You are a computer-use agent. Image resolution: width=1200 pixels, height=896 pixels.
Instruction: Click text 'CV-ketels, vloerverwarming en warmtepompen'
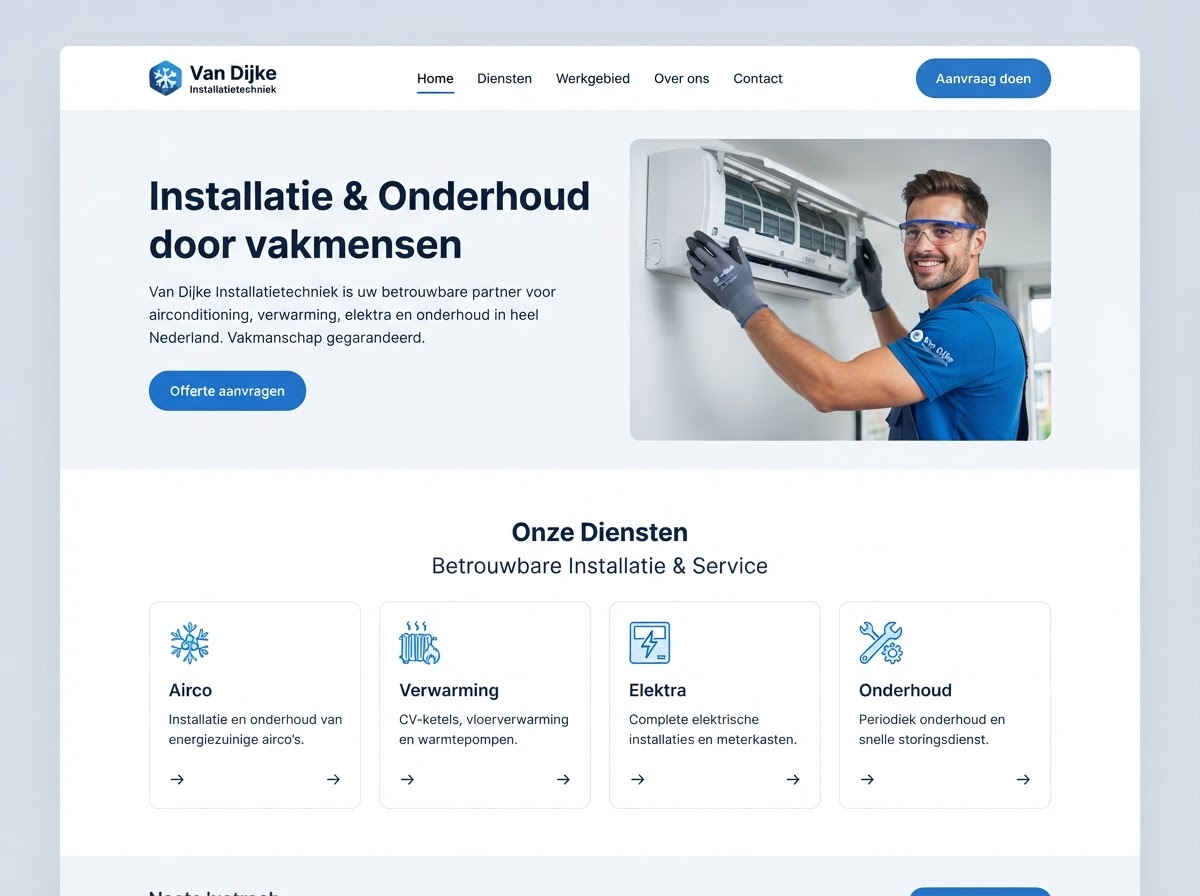pos(484,730)
